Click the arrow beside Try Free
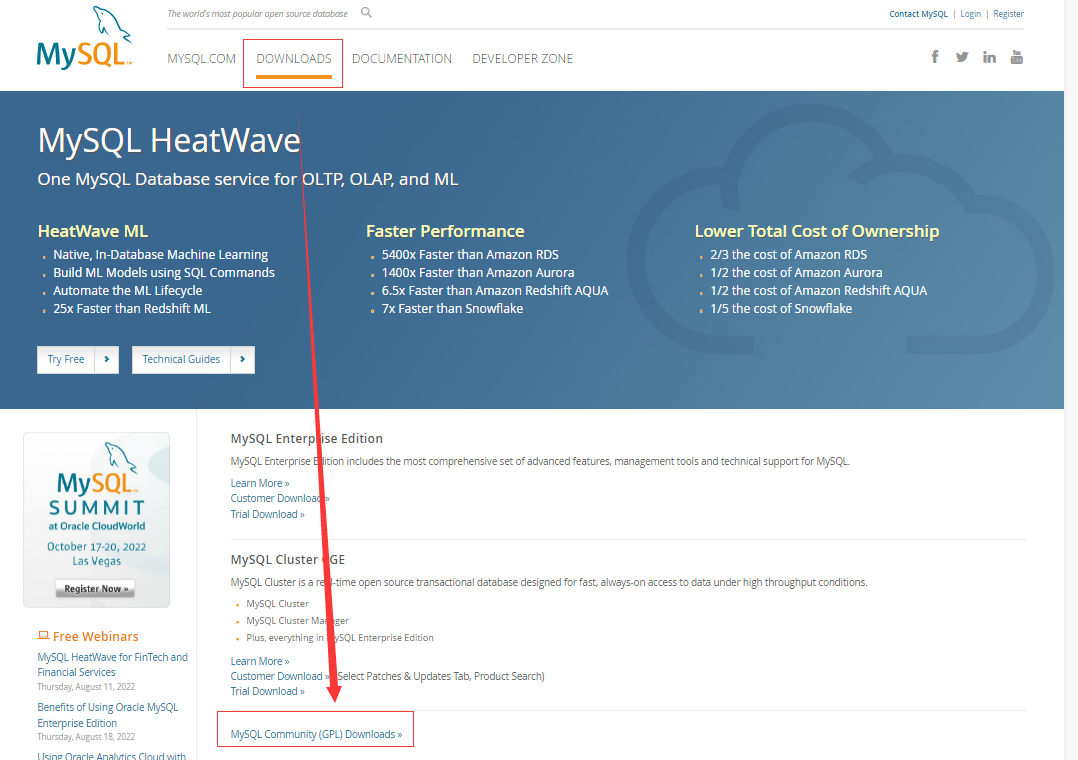The width and height of the screenshot is (1078, 760). (x=107, y=360)
